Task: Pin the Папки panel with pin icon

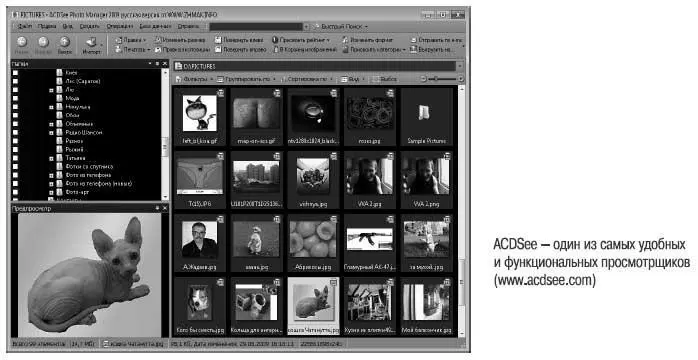Action: (x=158, y=64)
